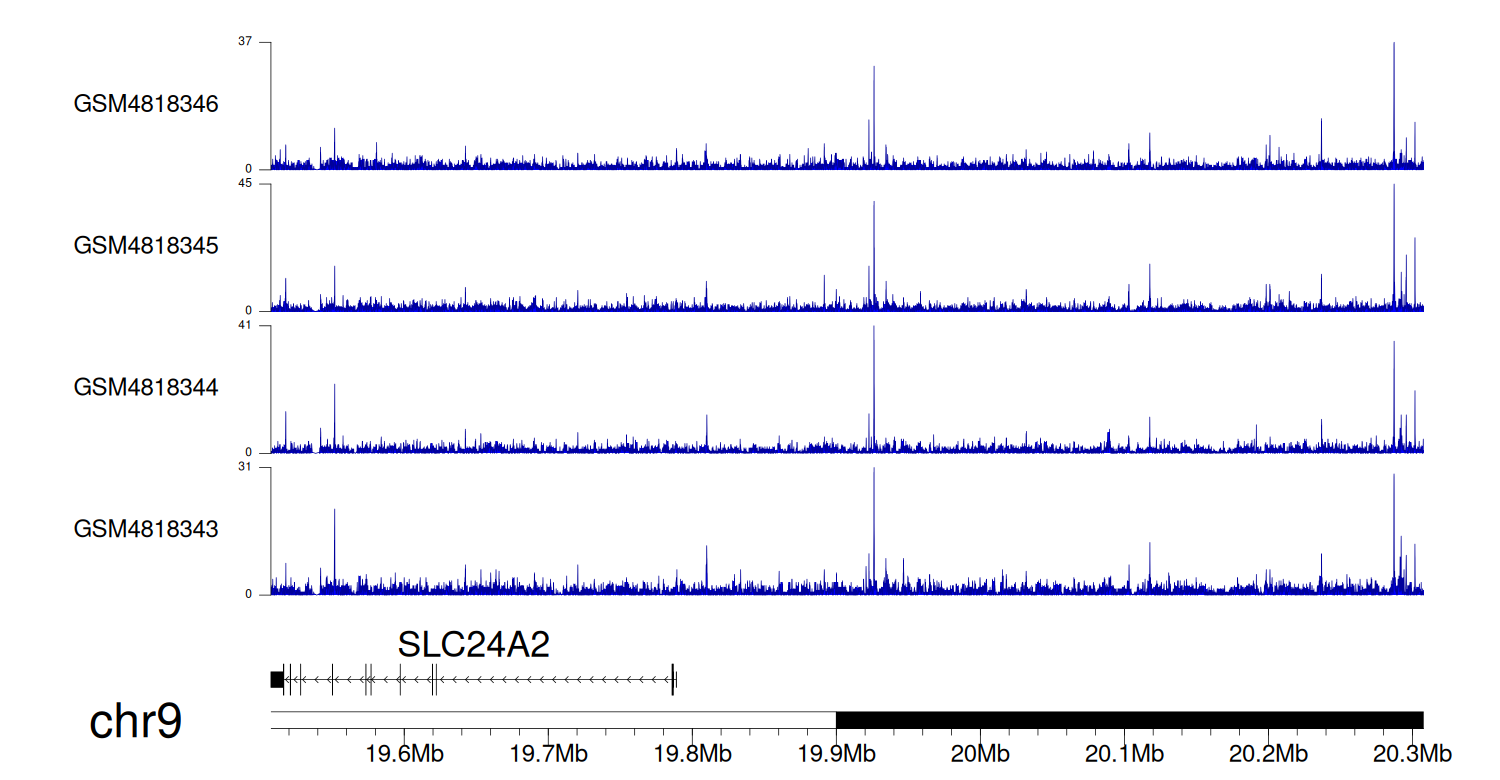
Task: Click the y-axis maximum value 45
Action: pyautogui.click(x=245, y=184)
